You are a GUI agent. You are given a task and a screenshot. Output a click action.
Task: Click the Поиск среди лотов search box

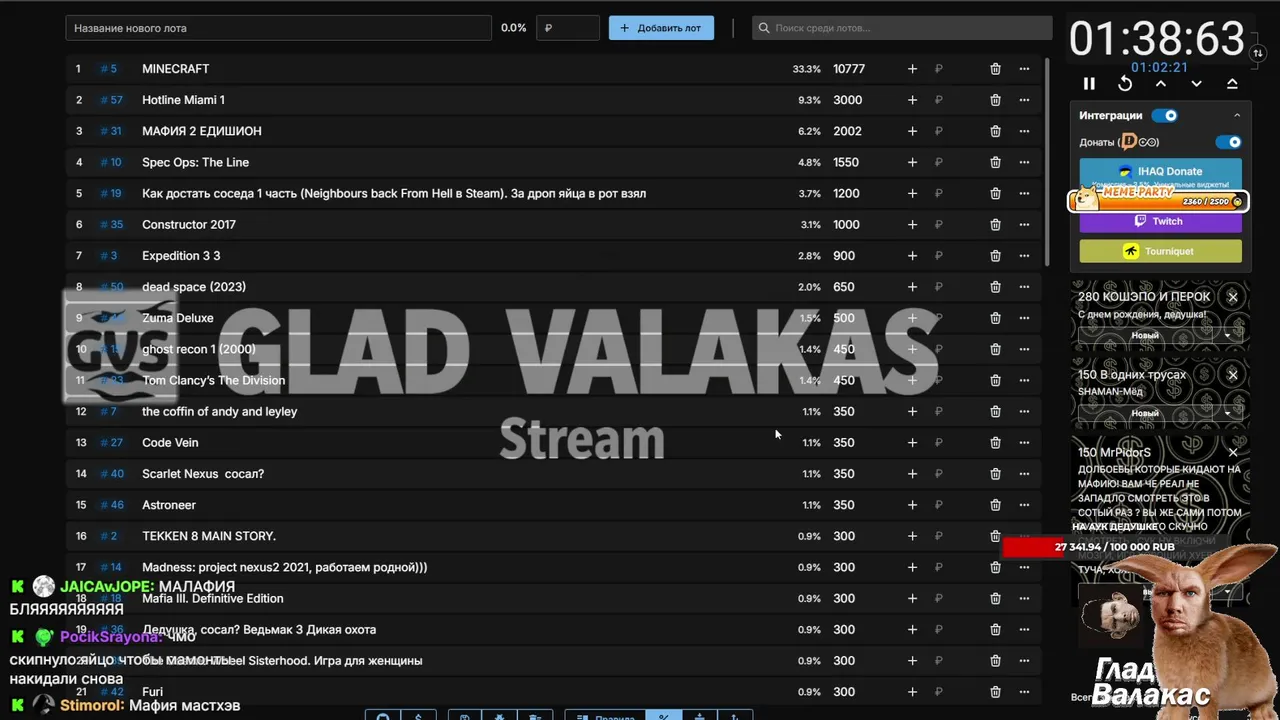pos(902,28)
